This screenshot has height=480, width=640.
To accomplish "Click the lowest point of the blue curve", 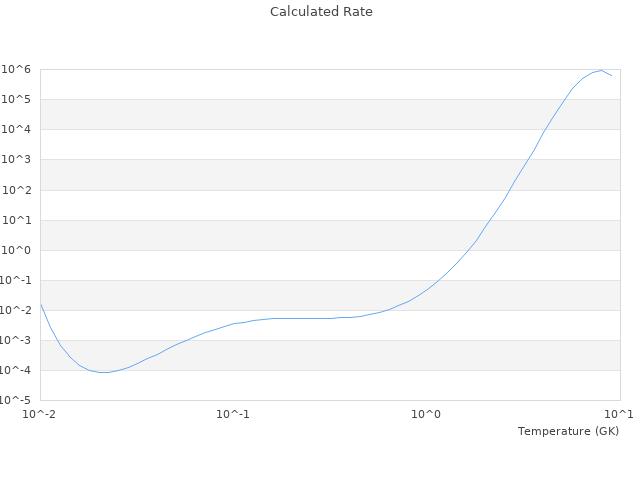I will click(x=102, y=372).
